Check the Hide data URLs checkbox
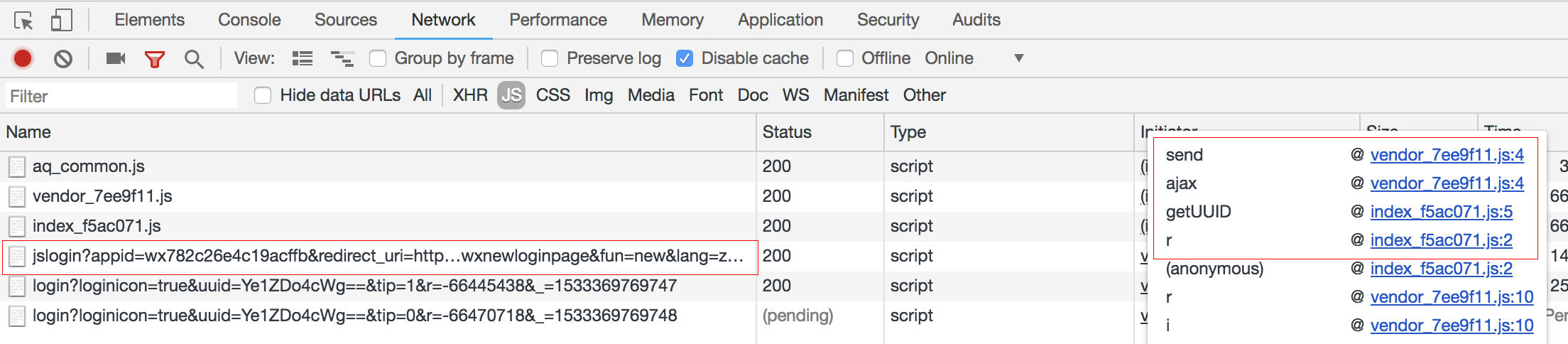This screenshot has height=344, width=1568. click(x=263, y=95)
